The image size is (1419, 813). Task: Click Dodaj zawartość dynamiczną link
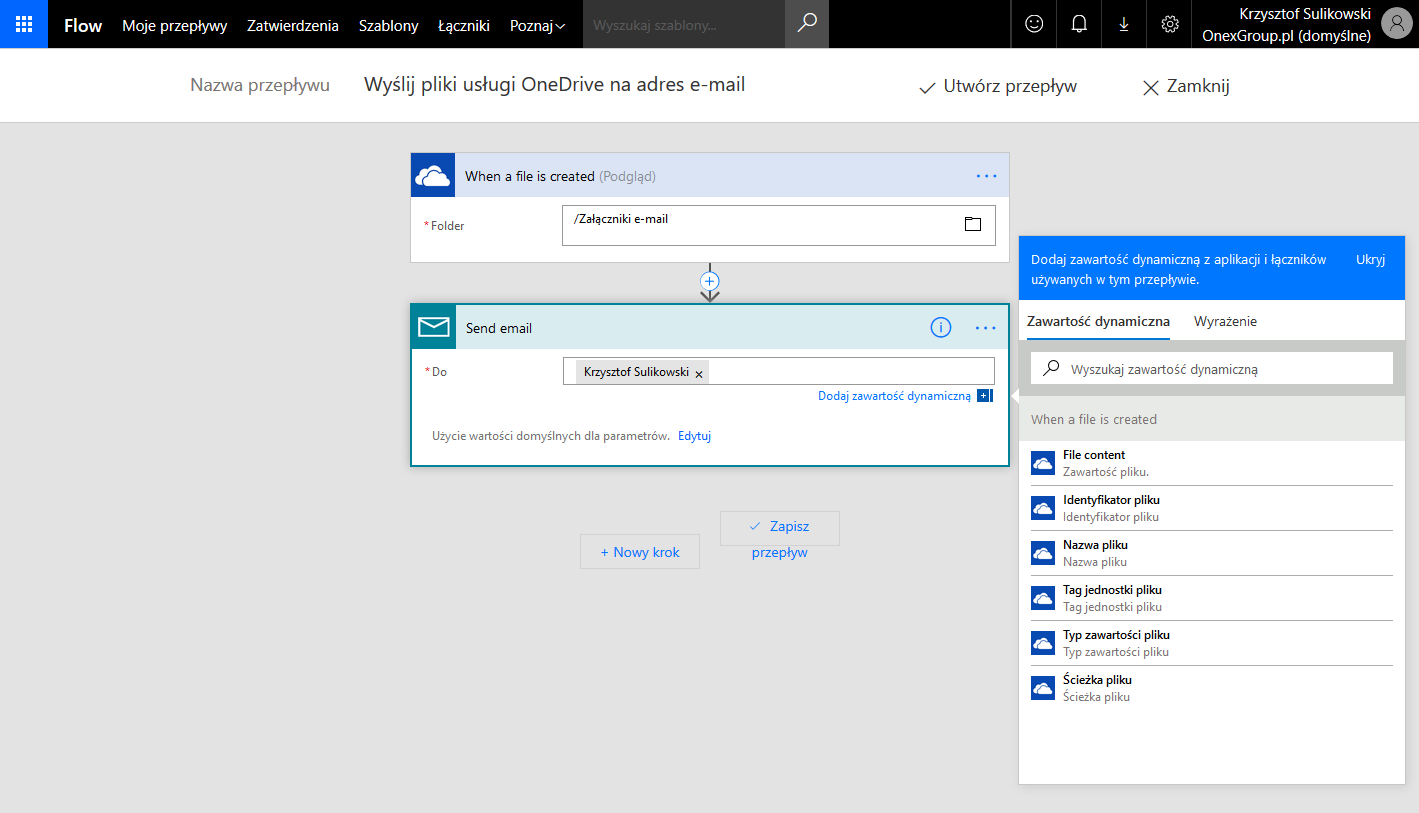tap(894, 396)
